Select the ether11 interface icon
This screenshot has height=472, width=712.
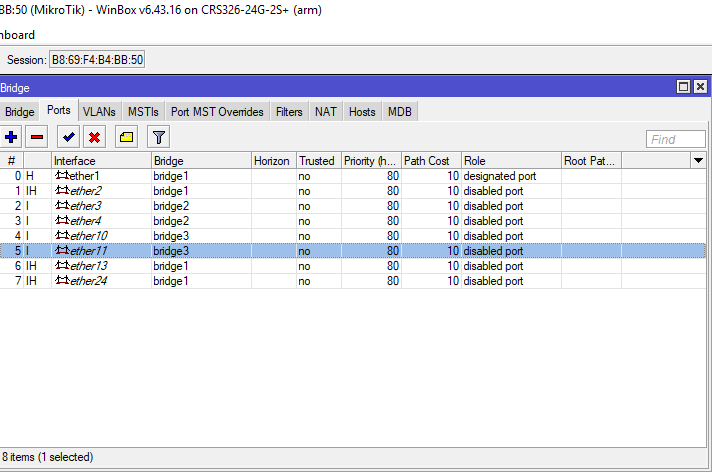point(62,250)
